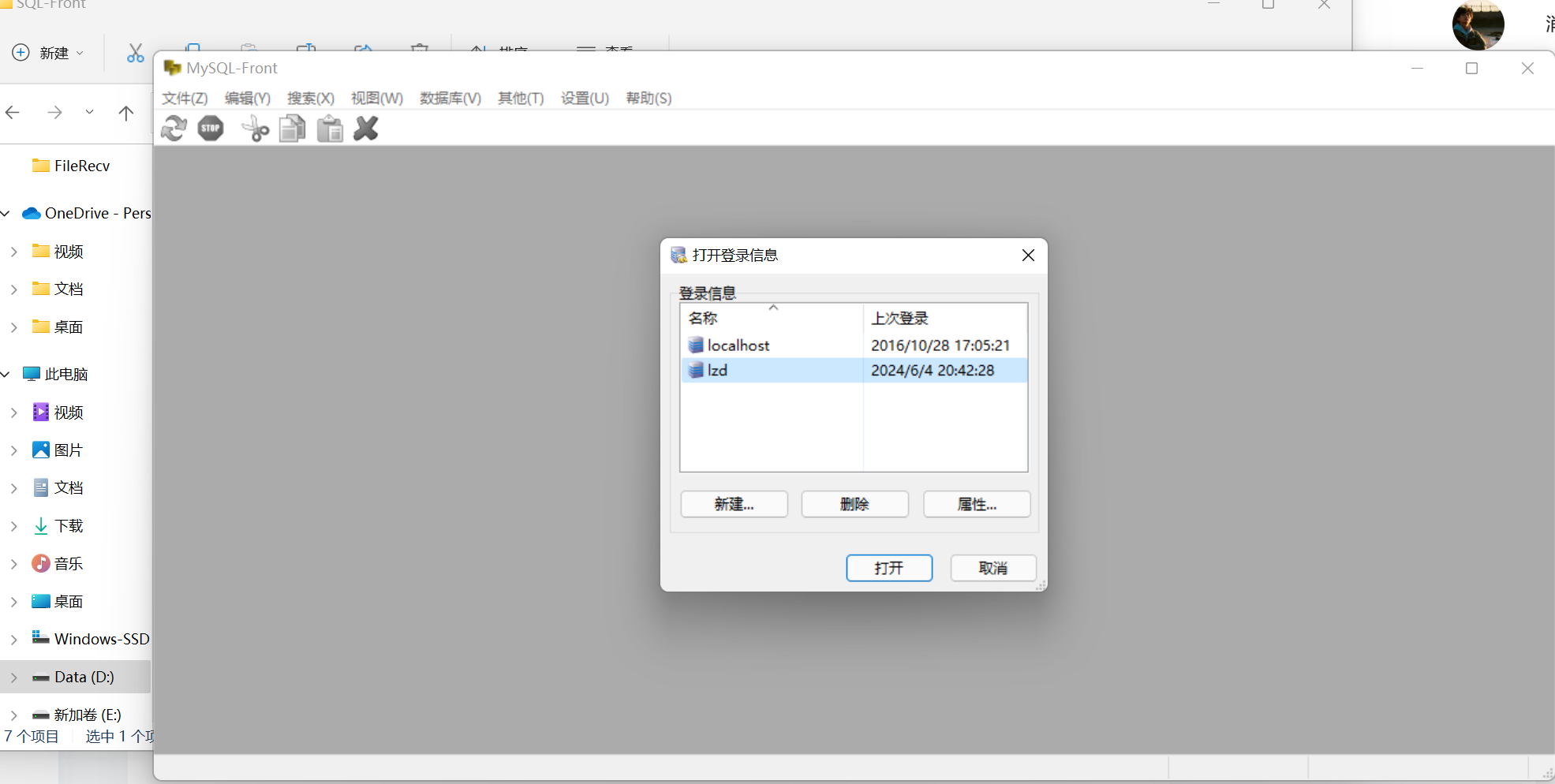Click the 新建 plus icon in File Explorer

21,53
